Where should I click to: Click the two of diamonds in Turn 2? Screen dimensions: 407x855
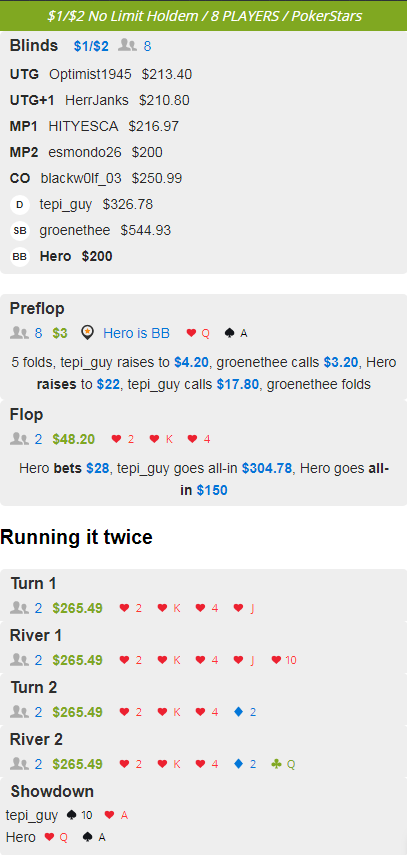tap(245, 712)
